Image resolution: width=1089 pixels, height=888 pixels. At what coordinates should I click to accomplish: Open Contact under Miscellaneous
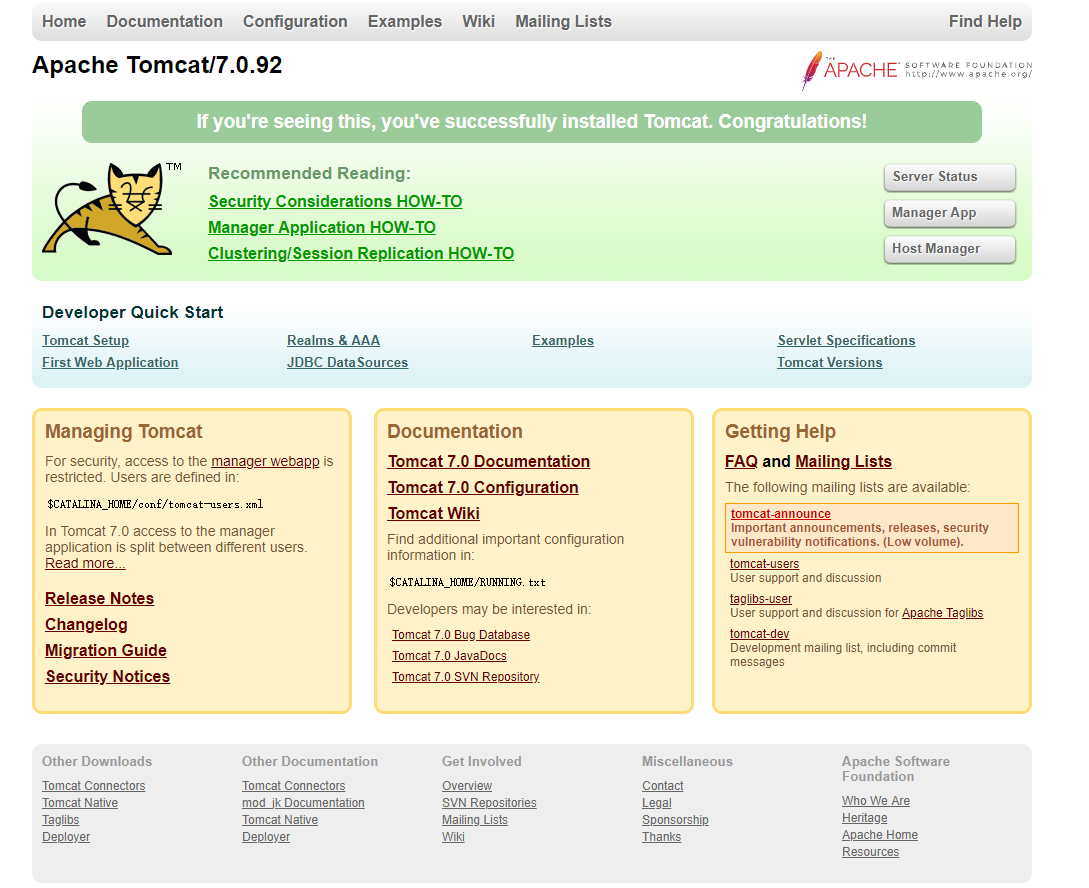click(x=663, y=786)
